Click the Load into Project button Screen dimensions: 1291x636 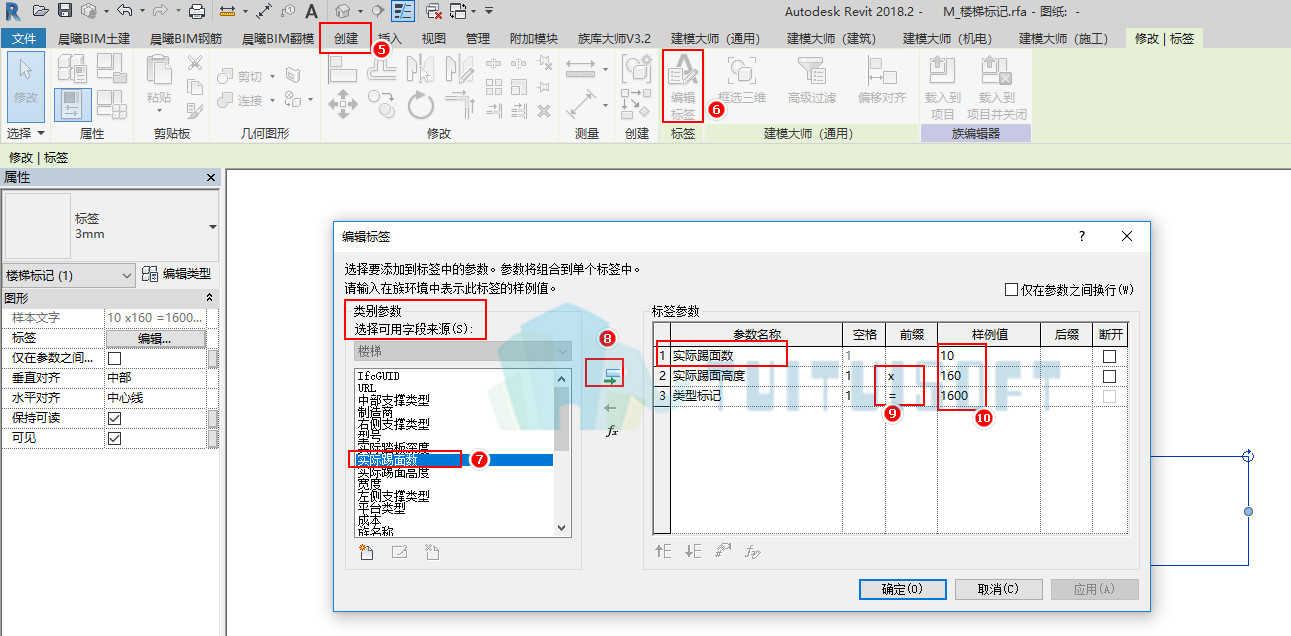pyautogui.click(x=942, y=86)
